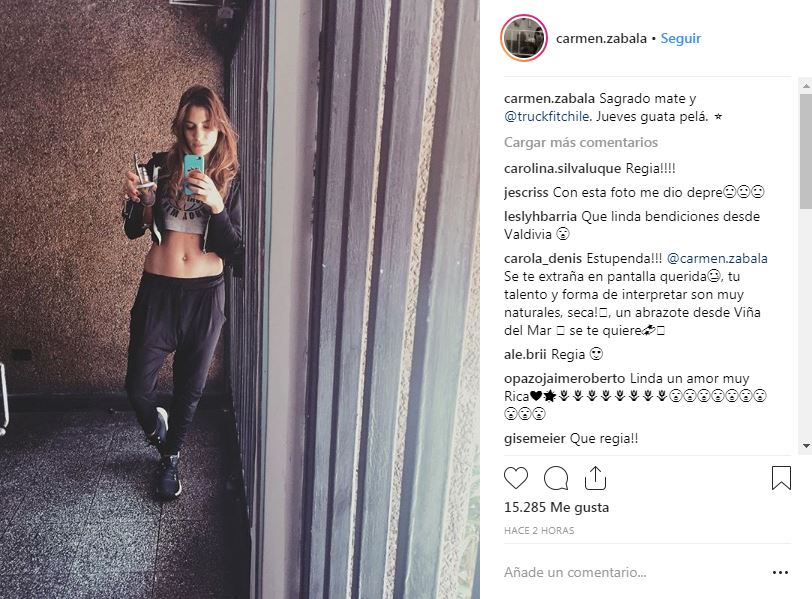Like the post with the heart icon

click(x=516, y=478)
